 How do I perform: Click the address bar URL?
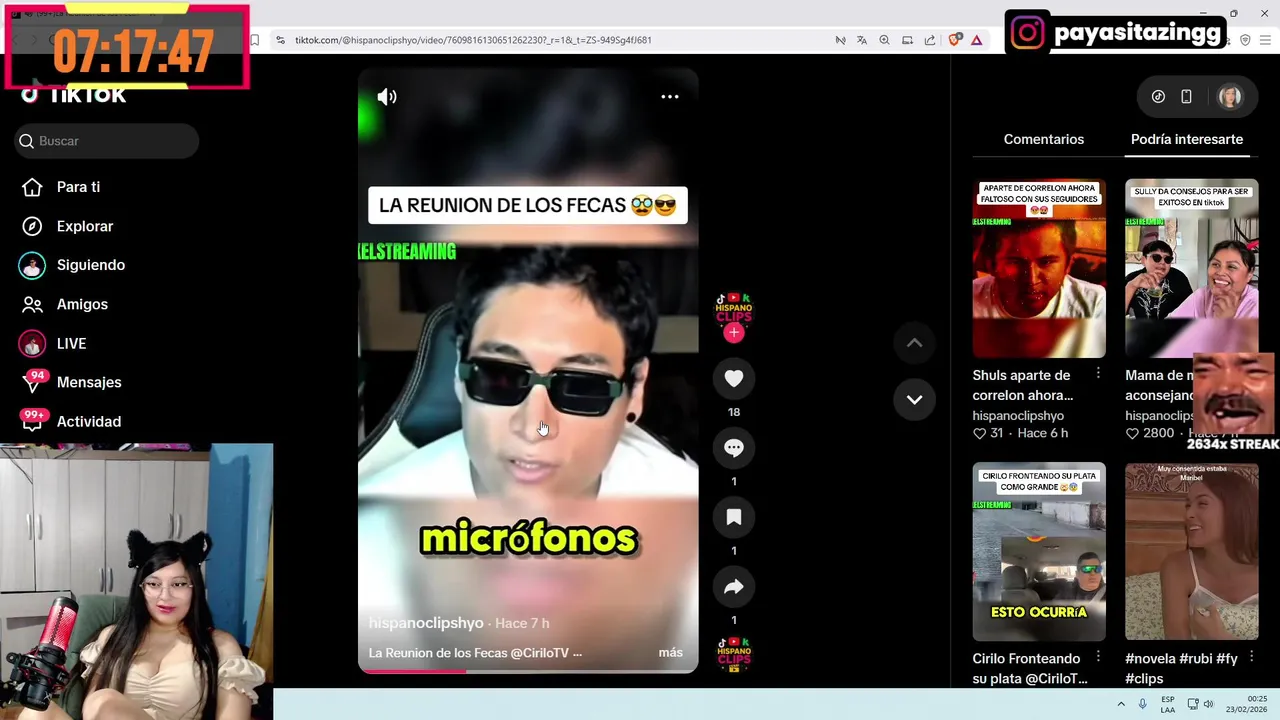coord(473,40)
